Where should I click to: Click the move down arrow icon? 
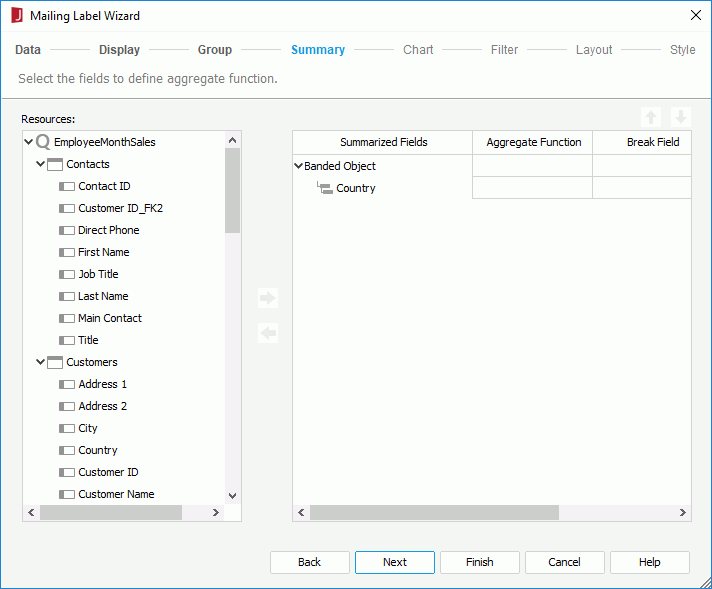[x=680, y=117]
